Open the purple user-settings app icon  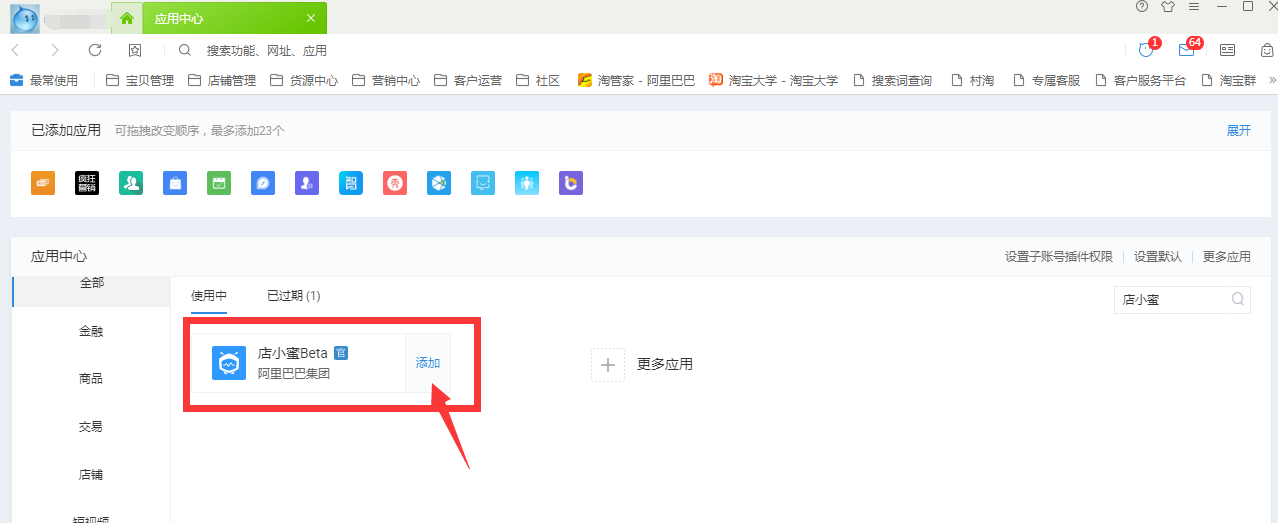pyautogui.click(x=307, y=183)
